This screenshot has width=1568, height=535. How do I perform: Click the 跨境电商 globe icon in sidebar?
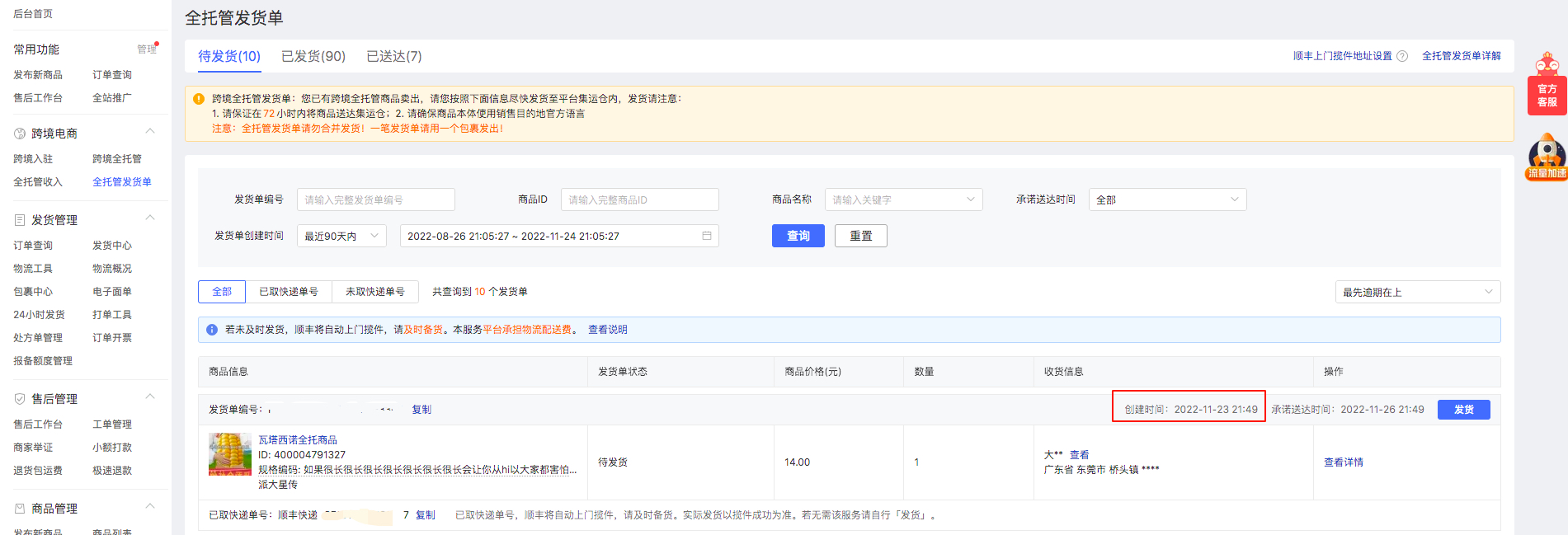(20, 134)
